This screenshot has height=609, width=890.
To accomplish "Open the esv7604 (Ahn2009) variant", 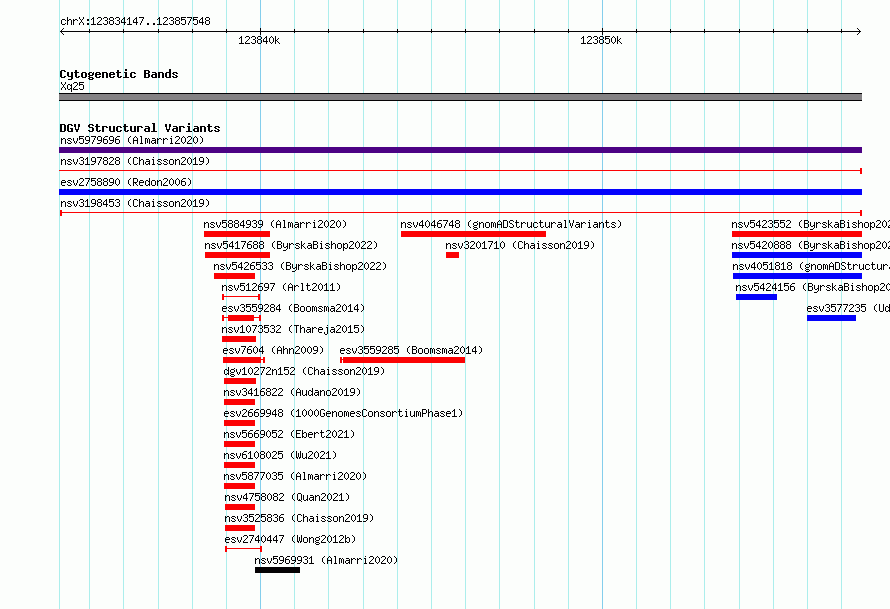I will pos(274,350).
